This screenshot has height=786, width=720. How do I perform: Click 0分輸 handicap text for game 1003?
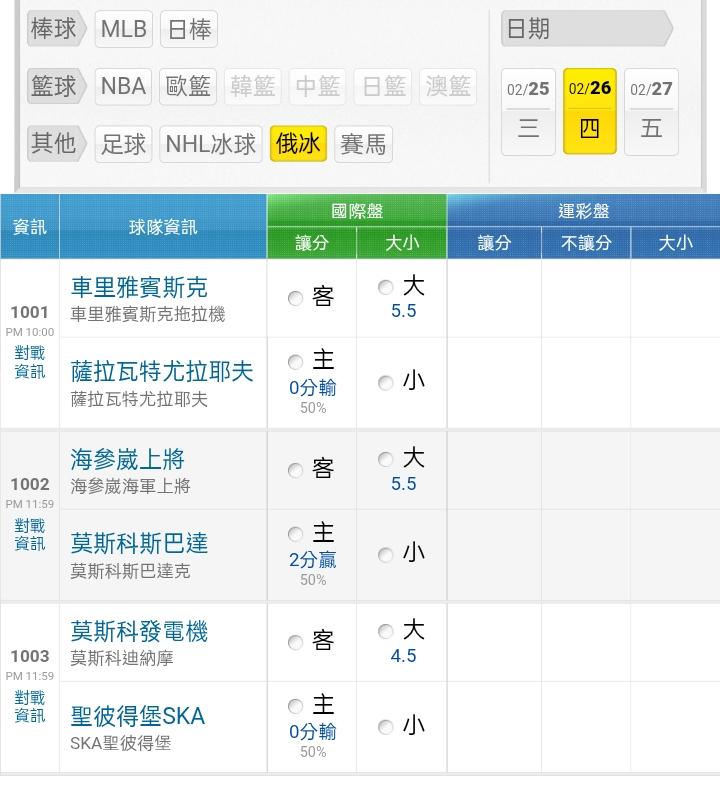313,732
